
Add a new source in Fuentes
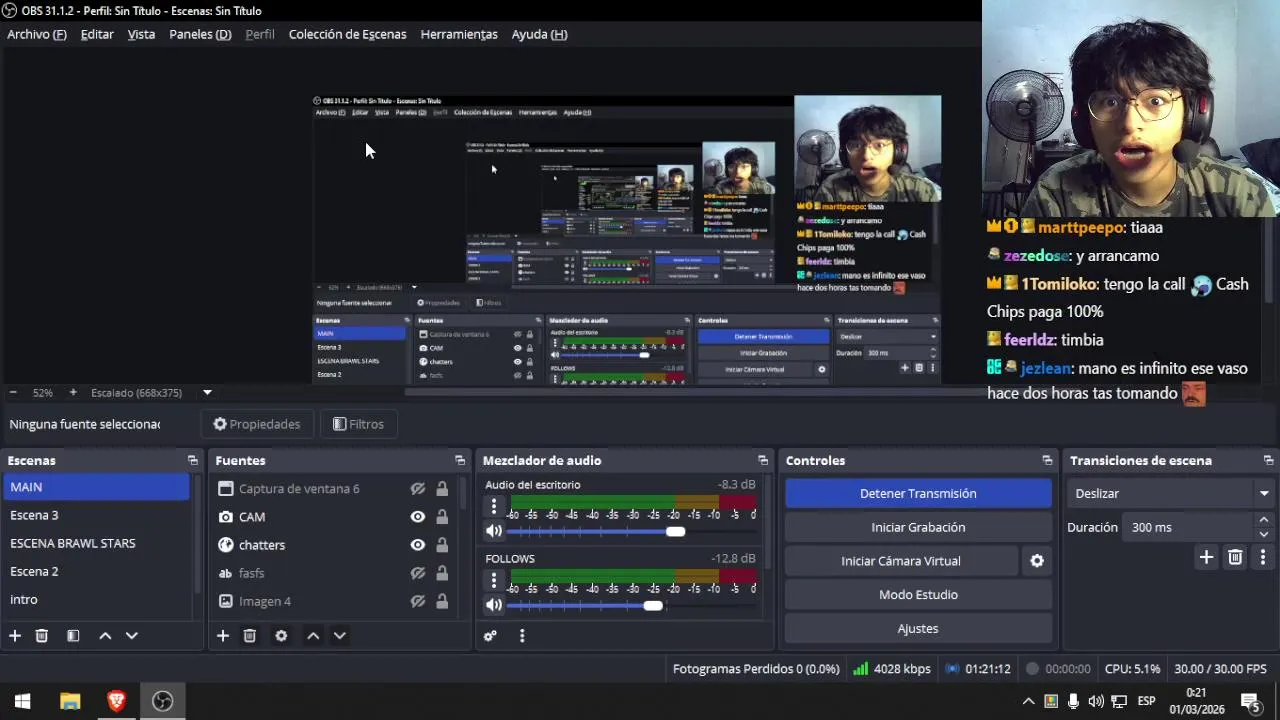click(223, 636)
